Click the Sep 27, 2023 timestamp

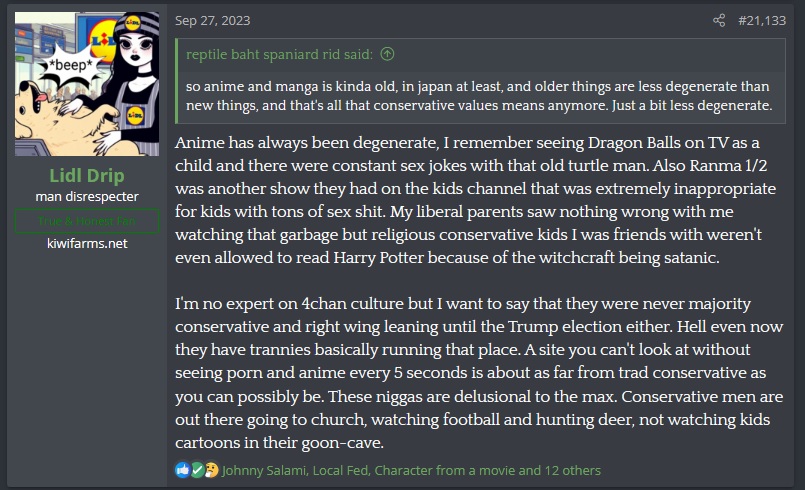click(212, 20)
